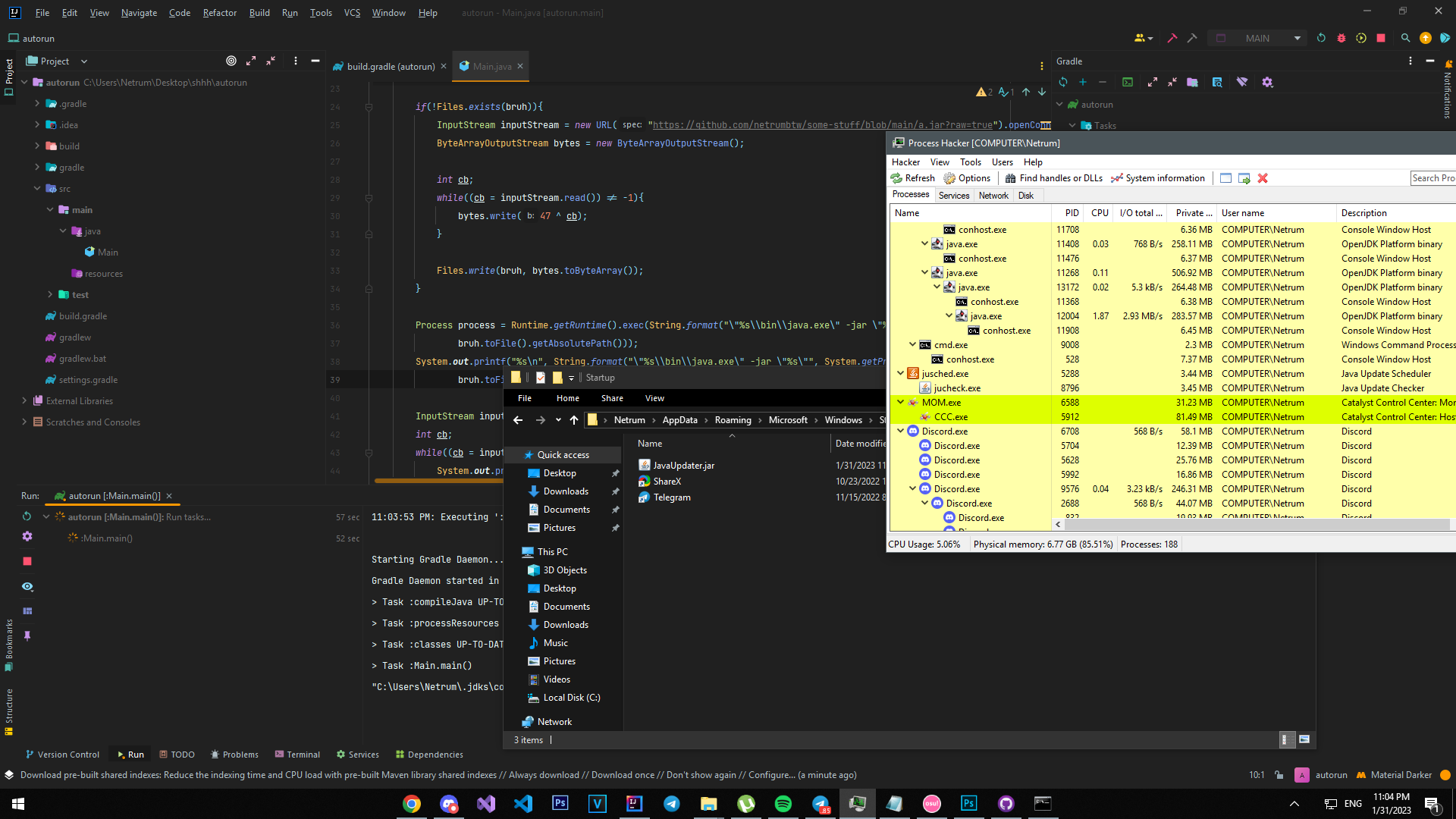Click the Process Hacker Refresh button
Viewport: 1456px width, 819px height.
913,178
